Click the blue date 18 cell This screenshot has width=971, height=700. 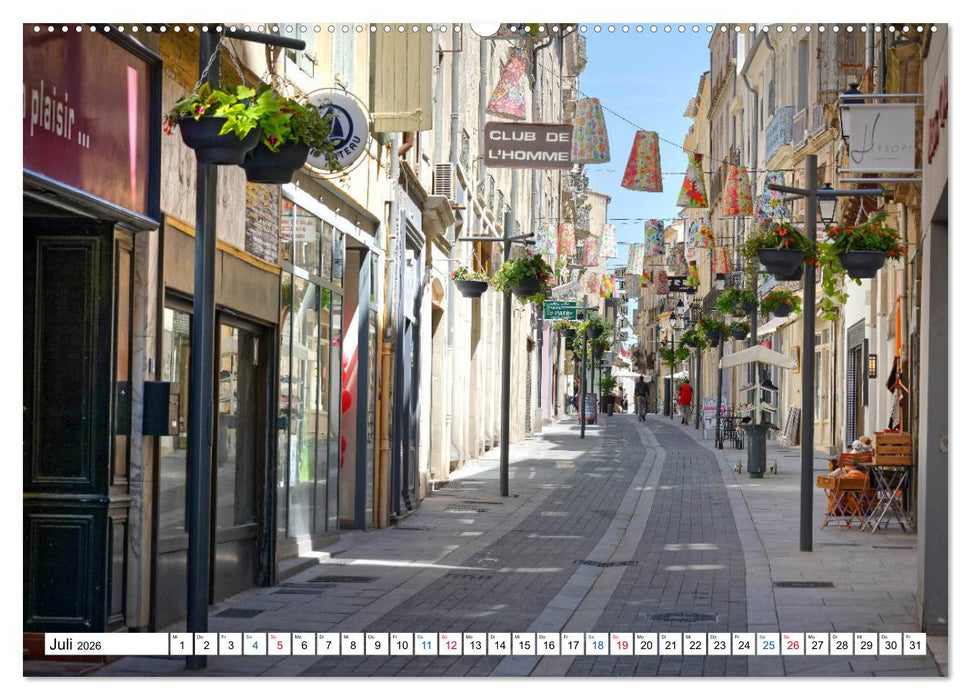(x=596, y=644)
